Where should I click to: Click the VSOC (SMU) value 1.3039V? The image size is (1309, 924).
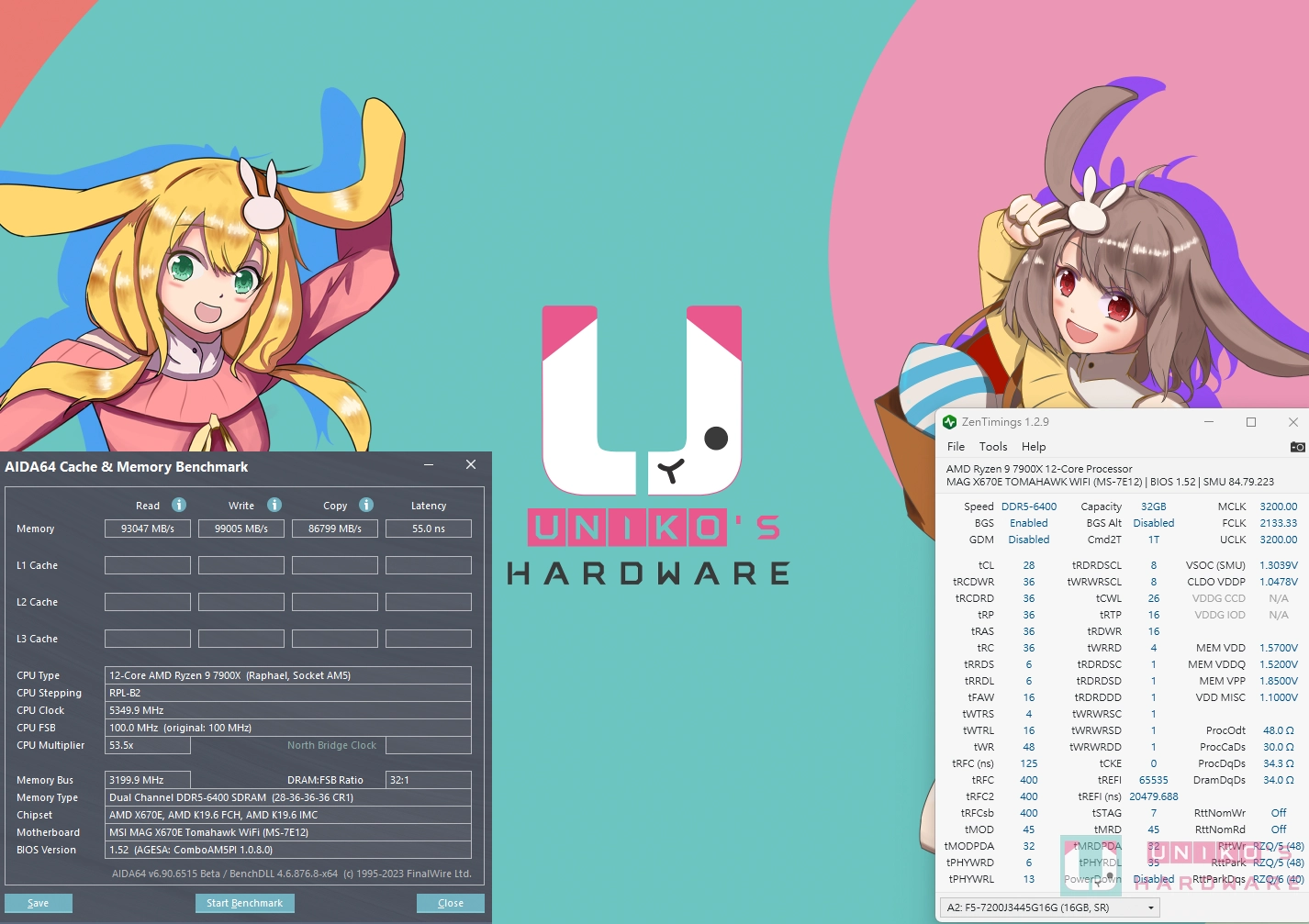(1279, 565)
